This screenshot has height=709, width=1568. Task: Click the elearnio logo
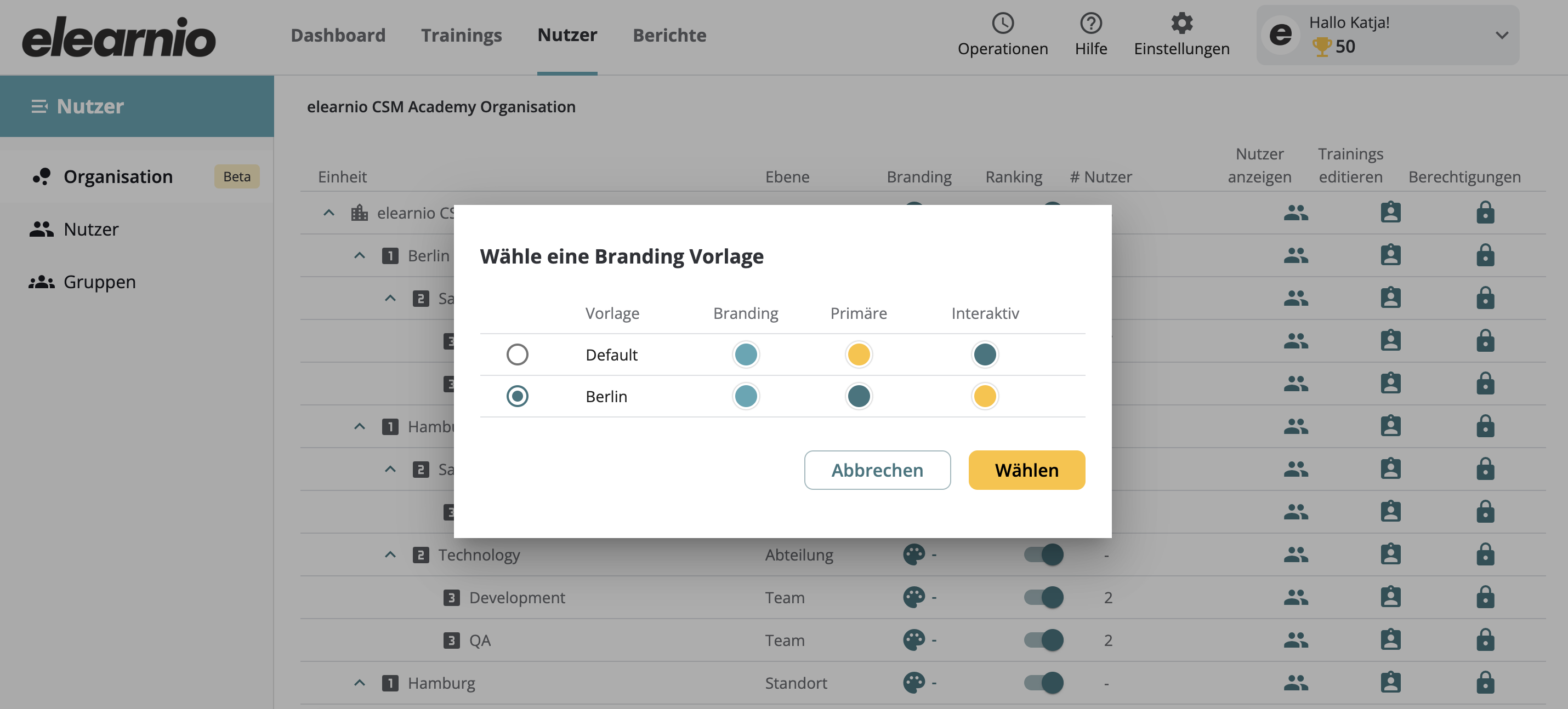118,37
